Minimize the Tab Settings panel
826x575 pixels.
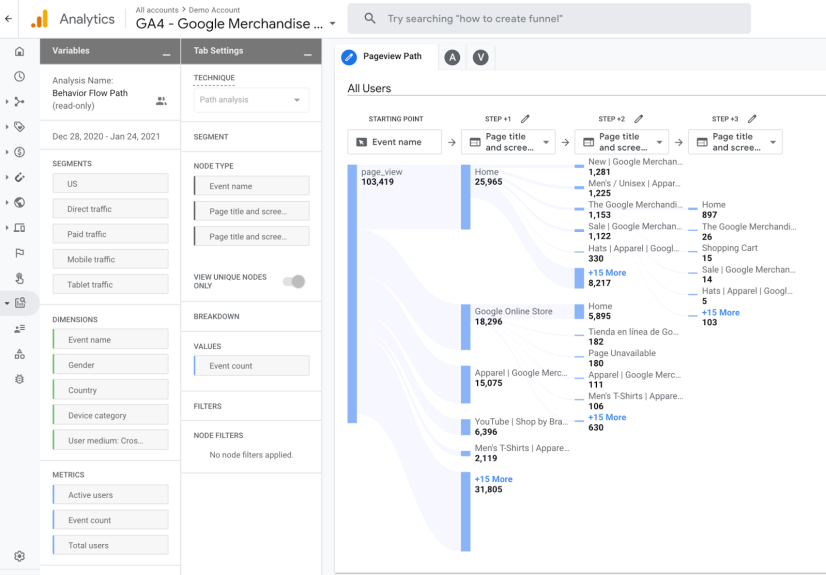point(308,55)
